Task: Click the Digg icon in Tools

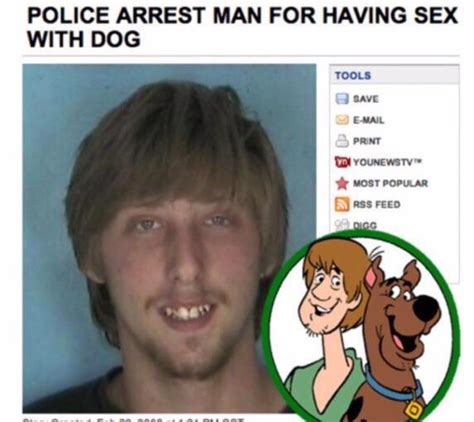Action: pos(342,224)
